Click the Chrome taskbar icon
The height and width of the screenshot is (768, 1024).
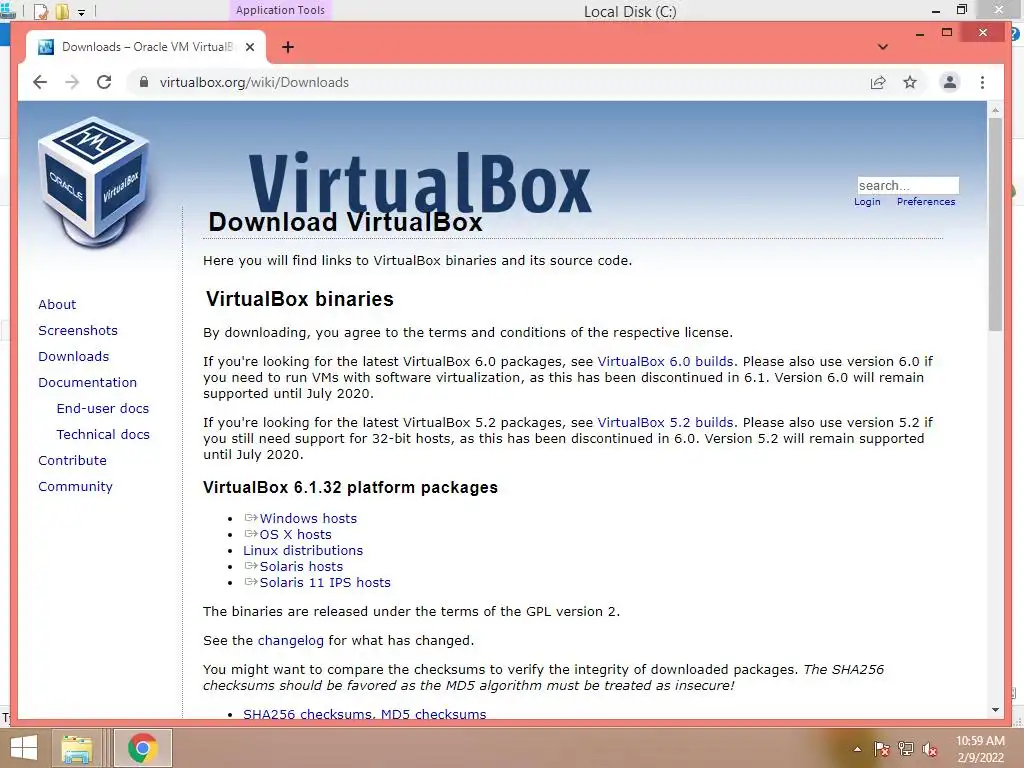143,748
